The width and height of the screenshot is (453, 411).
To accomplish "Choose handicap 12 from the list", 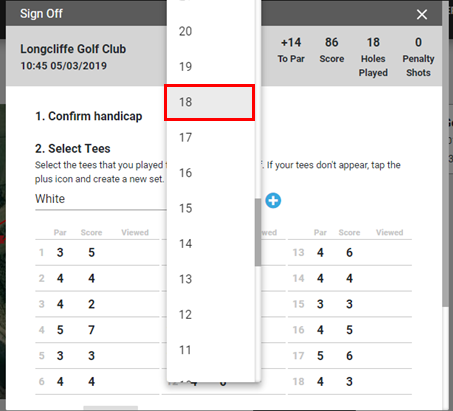I will click(x=211, y=314).
